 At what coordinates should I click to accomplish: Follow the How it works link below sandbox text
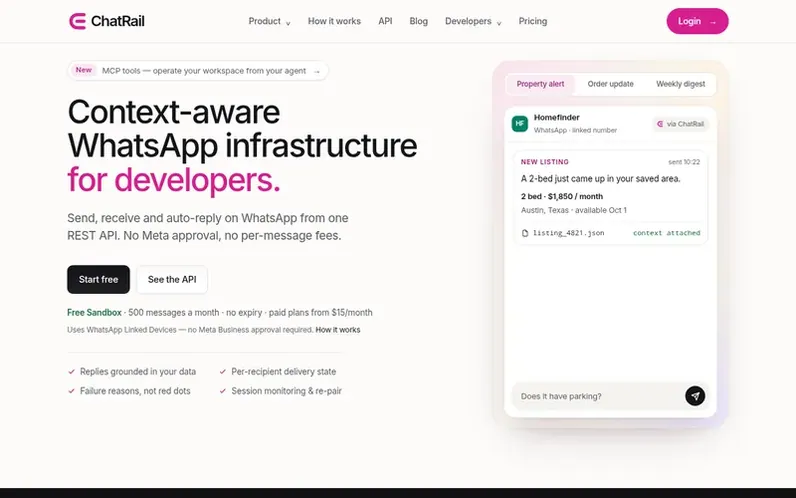click(338, 330)
